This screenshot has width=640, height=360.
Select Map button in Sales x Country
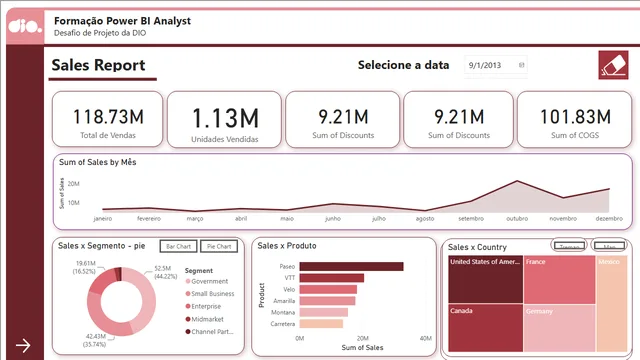click(x=609, y=245)
